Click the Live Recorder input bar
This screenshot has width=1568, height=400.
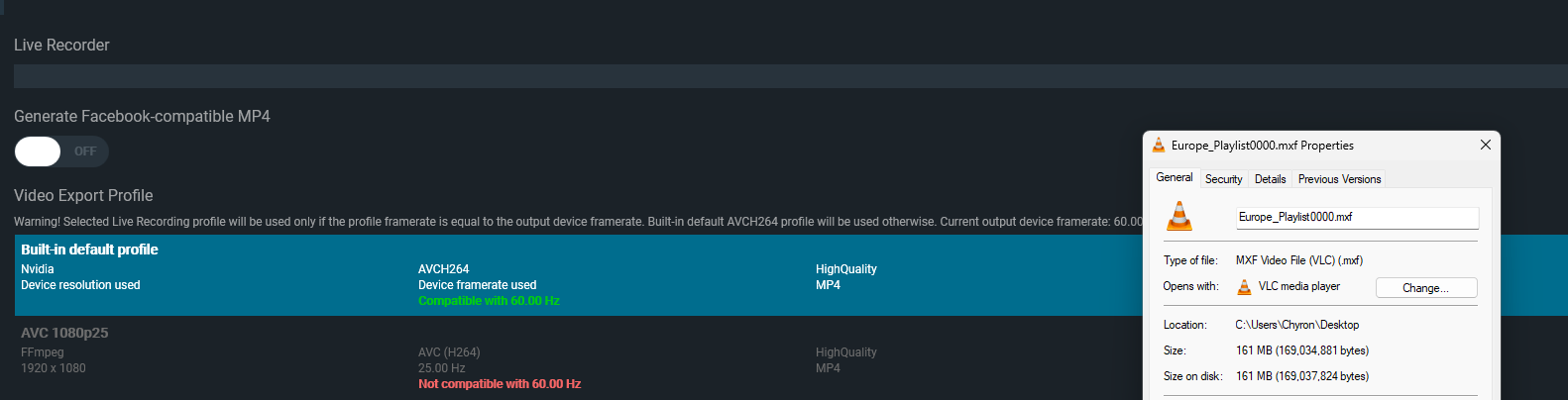575,76
